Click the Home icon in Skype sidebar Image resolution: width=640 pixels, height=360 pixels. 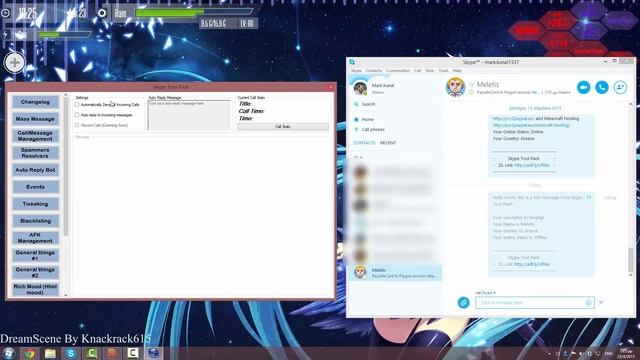tap(356, 119)
